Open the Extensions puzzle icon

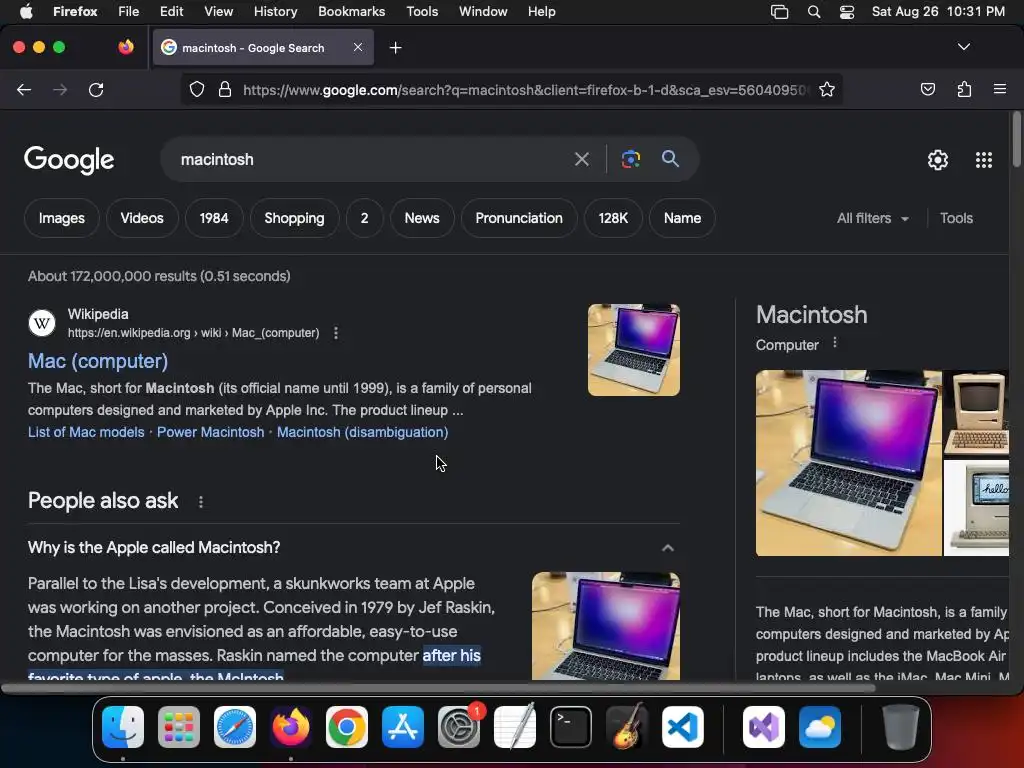pyautogui.click(x=964, y=89)
